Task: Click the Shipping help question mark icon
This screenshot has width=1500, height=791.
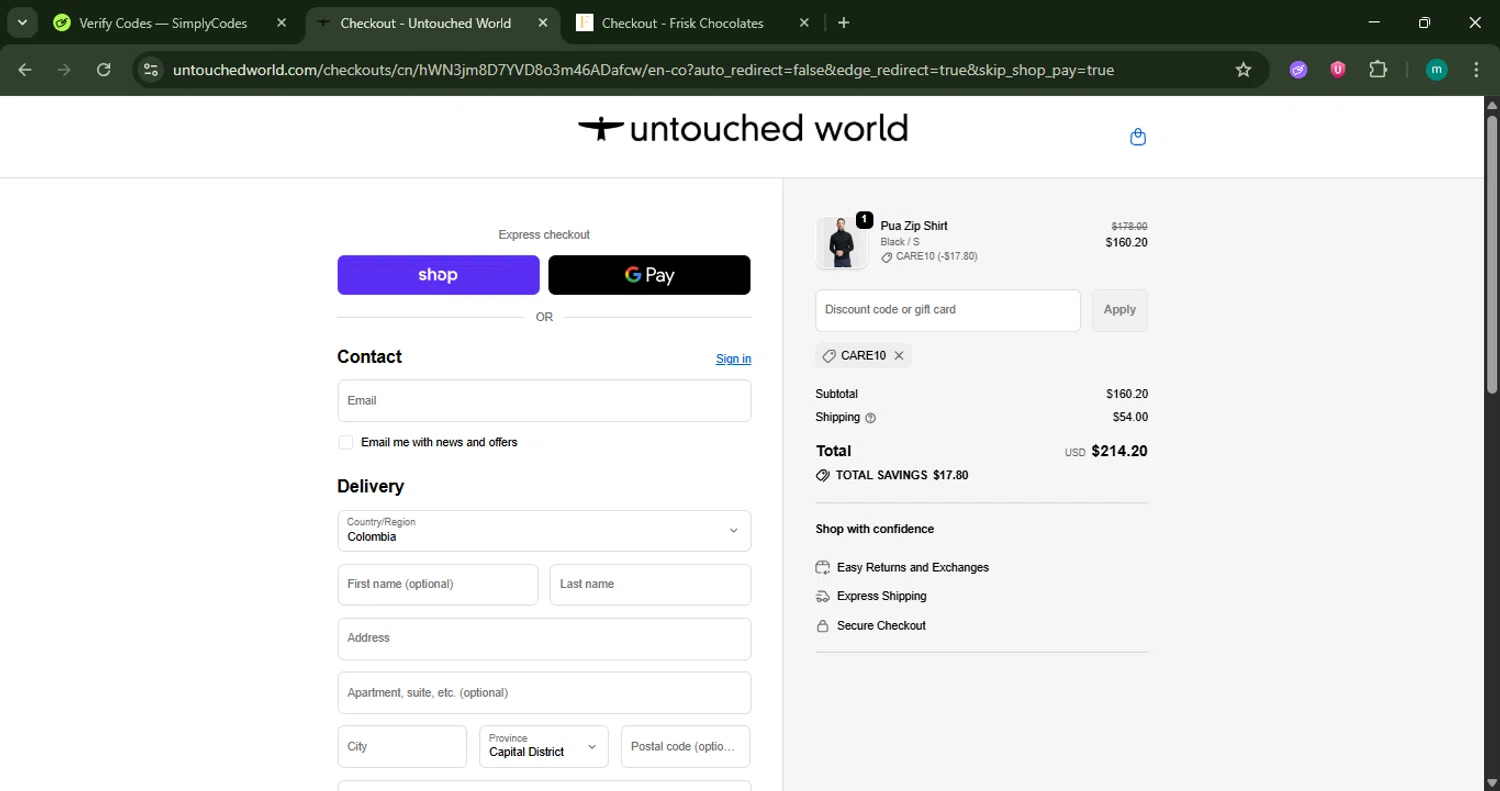Action: pos(870,418)
